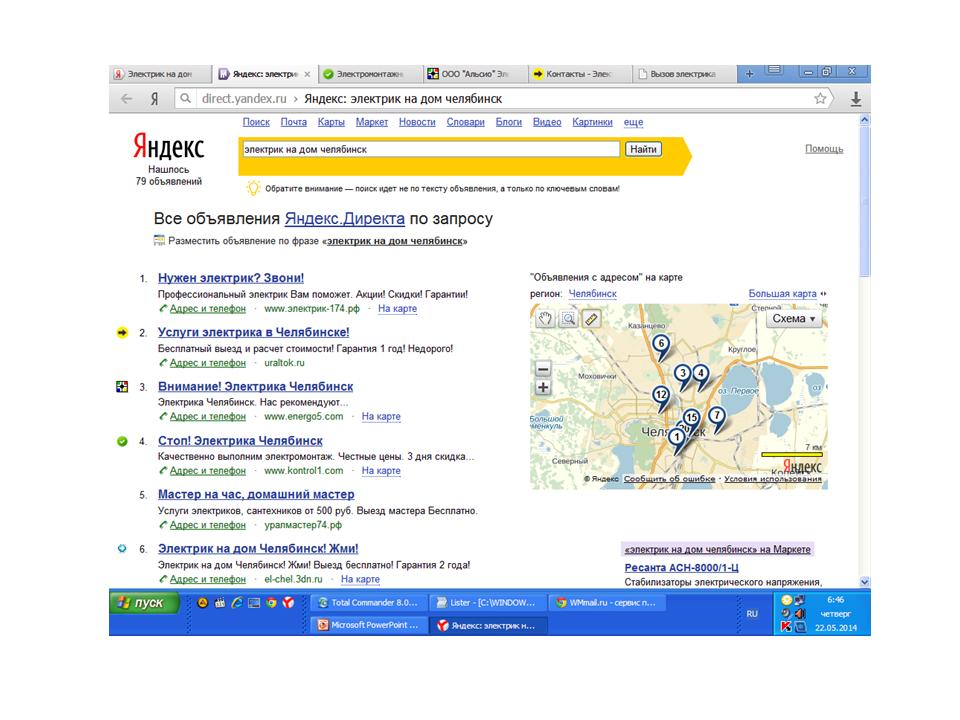
Task: Switch to the 'Вызов электрика' tab
Action: point(682,74)
